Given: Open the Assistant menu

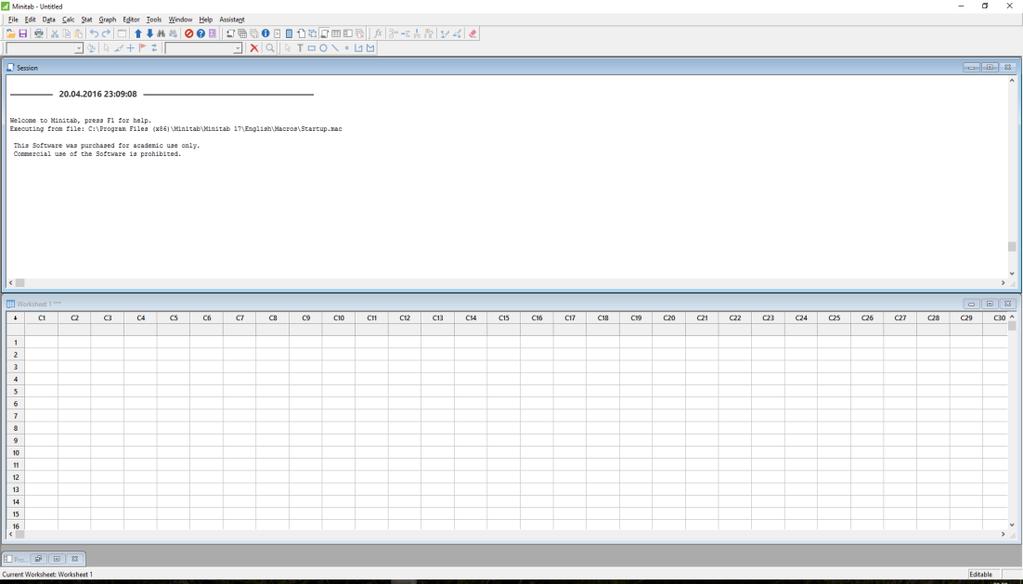Looking at the screenshot, I should (x=232, y=20).
